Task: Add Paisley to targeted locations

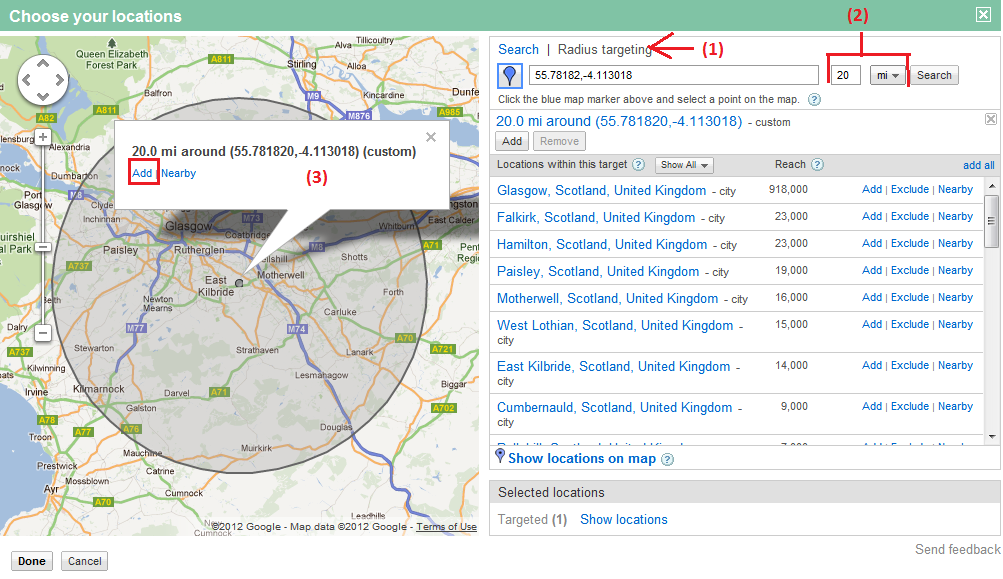Action: [872, 270]
